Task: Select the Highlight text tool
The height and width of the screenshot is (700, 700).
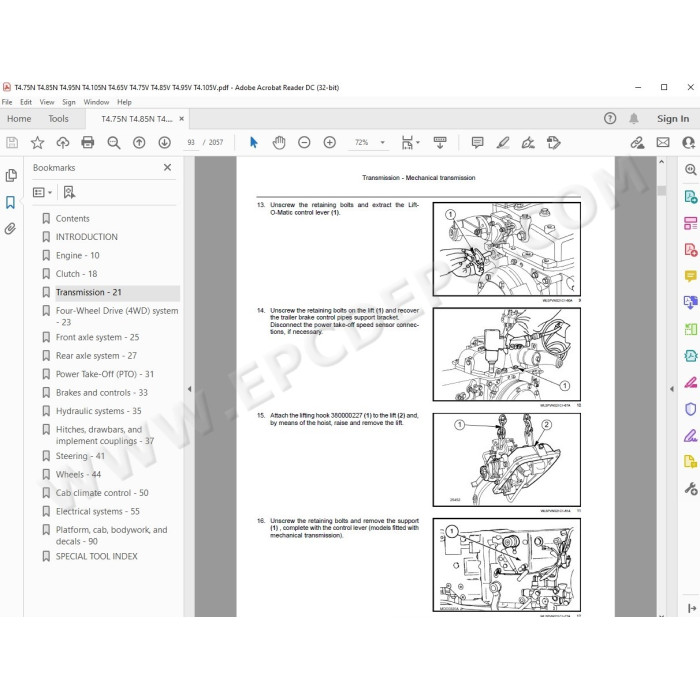Action: [x=503, y=142]
